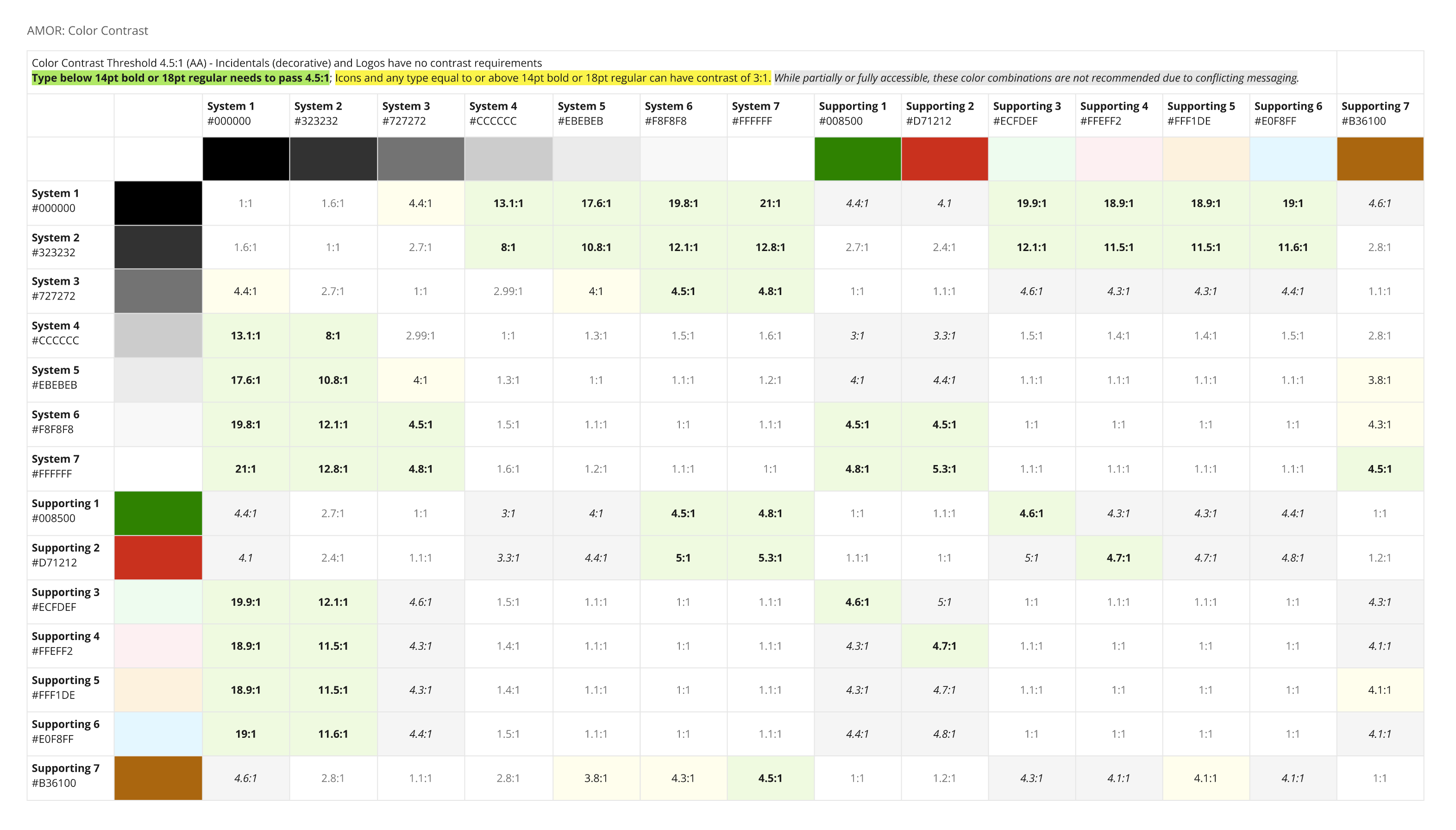Select the cream Supporting 5 swatch in header row
The width and height of the screenshot is (1456, 830).
click(1206, 159)
